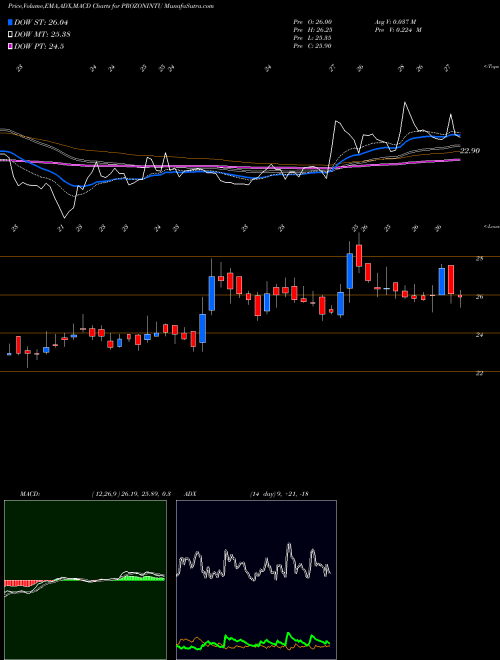Click the '<Lows' label at the right edge
Screen dimensions: 500x660
pyautogui.click(x=492, y=226)
